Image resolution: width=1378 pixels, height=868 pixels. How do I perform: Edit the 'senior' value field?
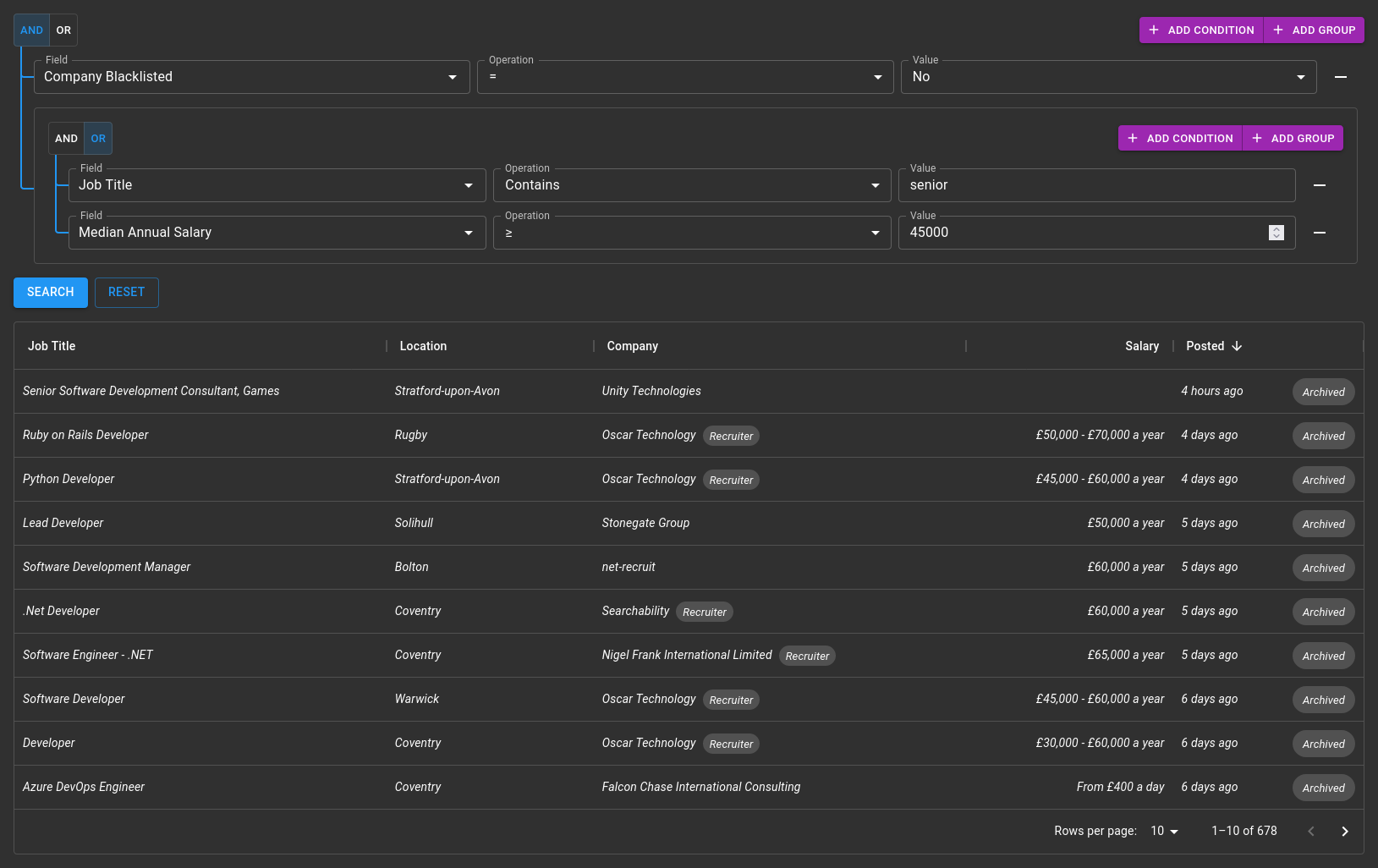[x=1096, y=185]
